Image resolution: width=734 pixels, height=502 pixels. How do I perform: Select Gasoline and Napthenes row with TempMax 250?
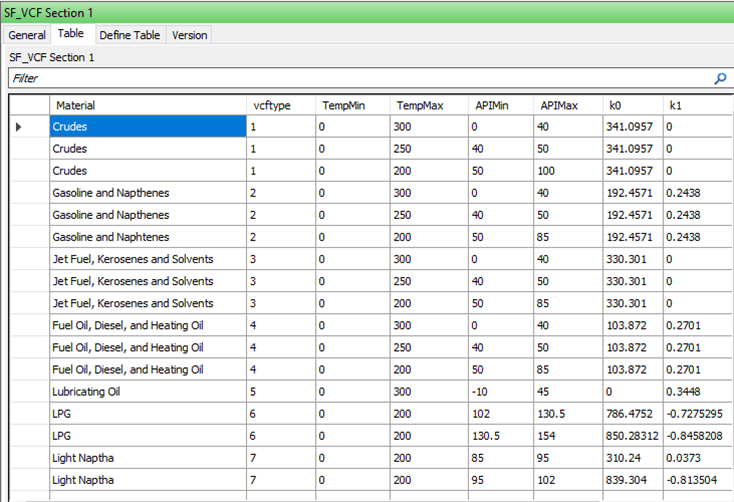point(148,214)
